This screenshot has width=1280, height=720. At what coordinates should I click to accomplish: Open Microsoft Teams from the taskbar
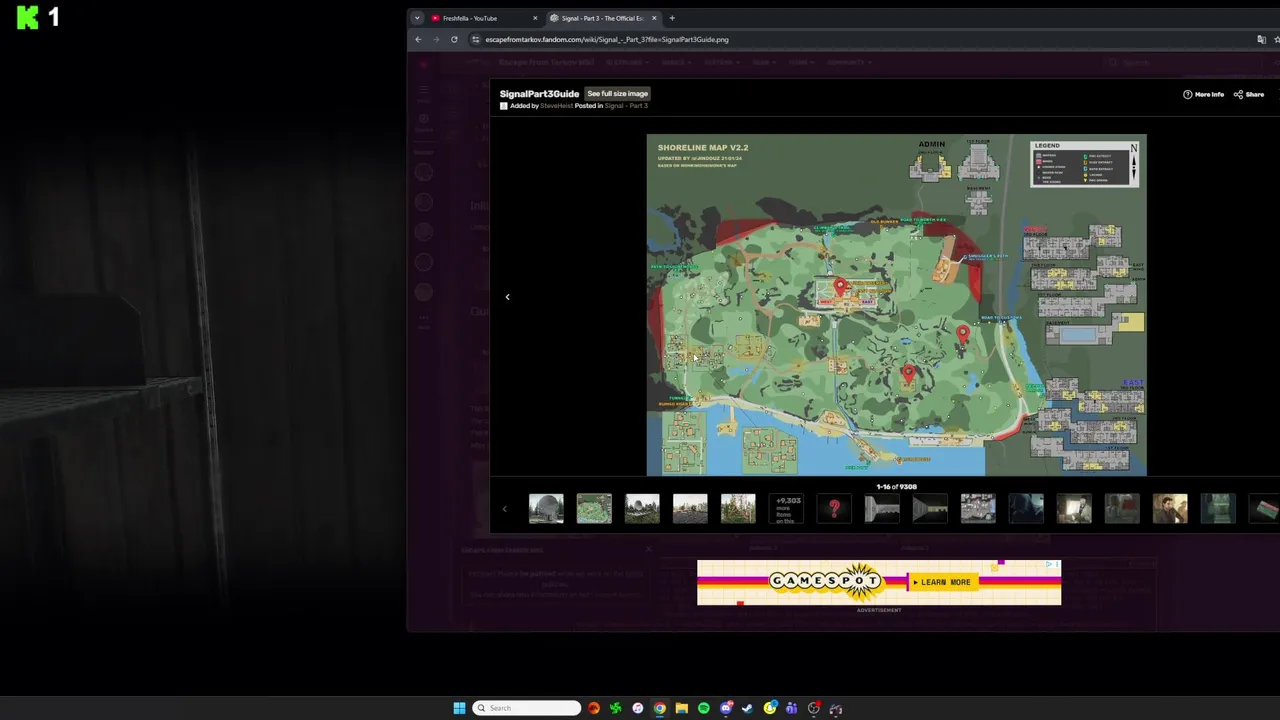point(792,708)
